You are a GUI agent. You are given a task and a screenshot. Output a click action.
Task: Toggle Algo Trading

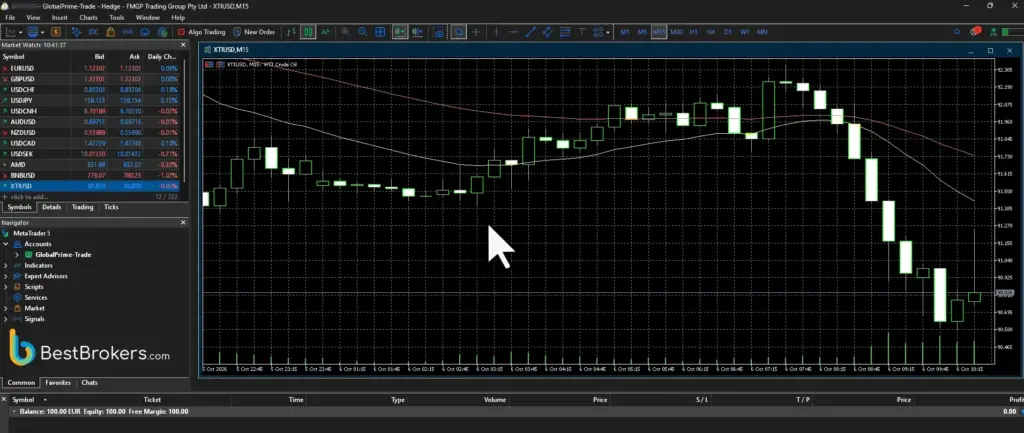tap(202, 32)
